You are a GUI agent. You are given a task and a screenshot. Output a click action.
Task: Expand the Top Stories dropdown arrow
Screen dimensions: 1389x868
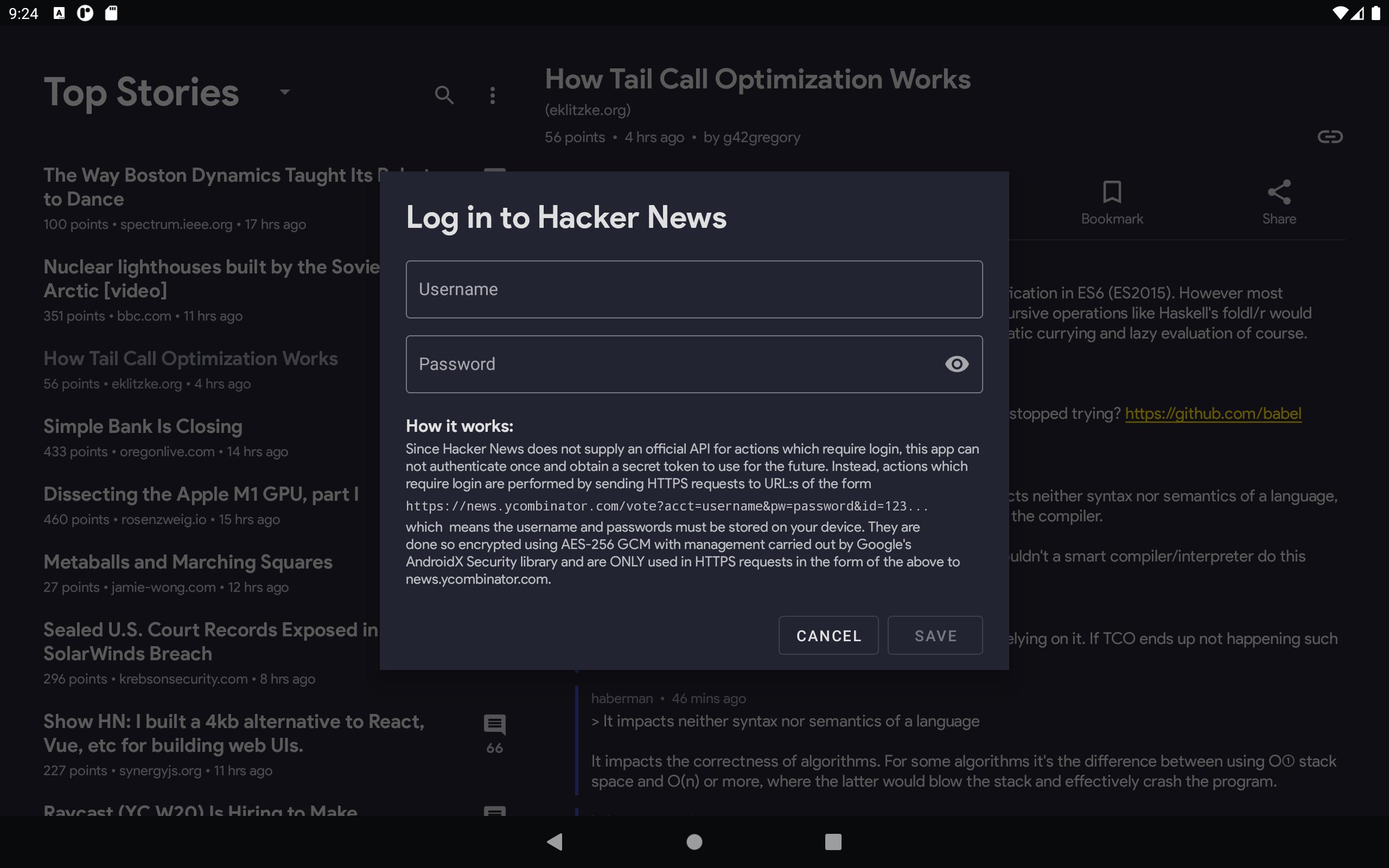pyautogui.click(x=285, y=92)
